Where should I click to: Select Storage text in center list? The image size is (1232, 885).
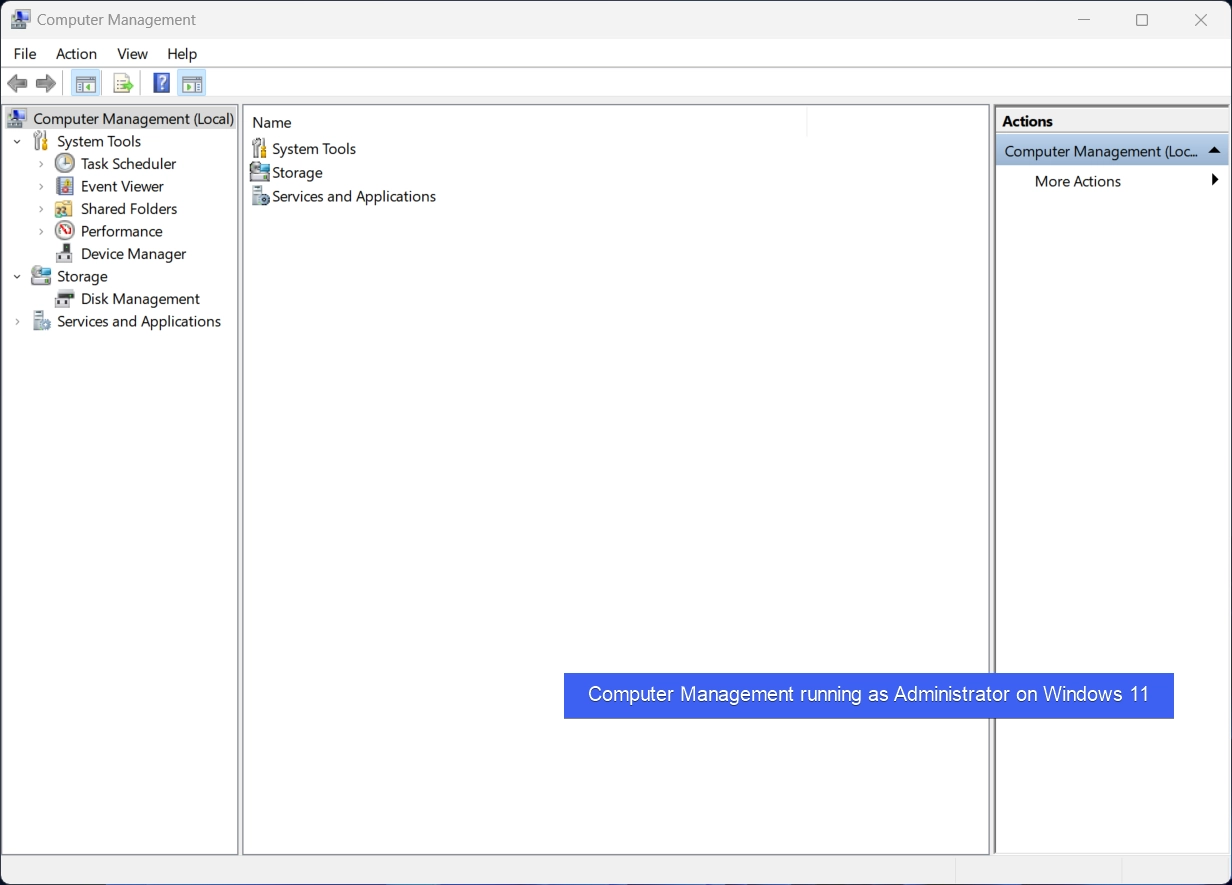[x=297, y=173]
